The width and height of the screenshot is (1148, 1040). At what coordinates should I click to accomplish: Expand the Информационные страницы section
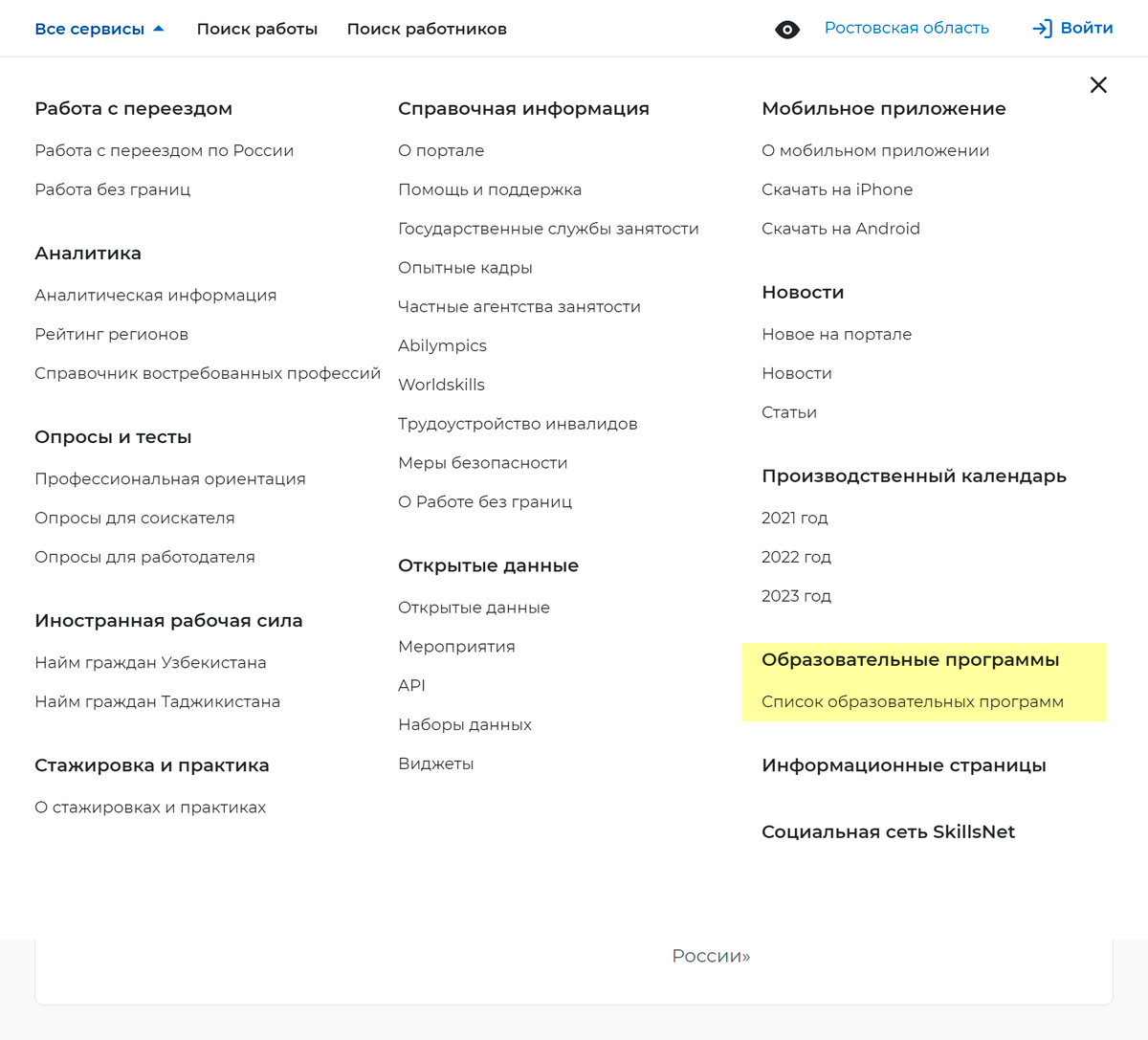point(904,764)
